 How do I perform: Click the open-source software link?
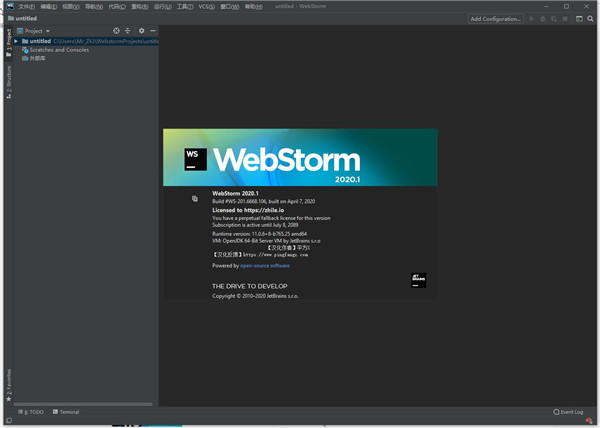pyautogui.click(x=265, y=266)
